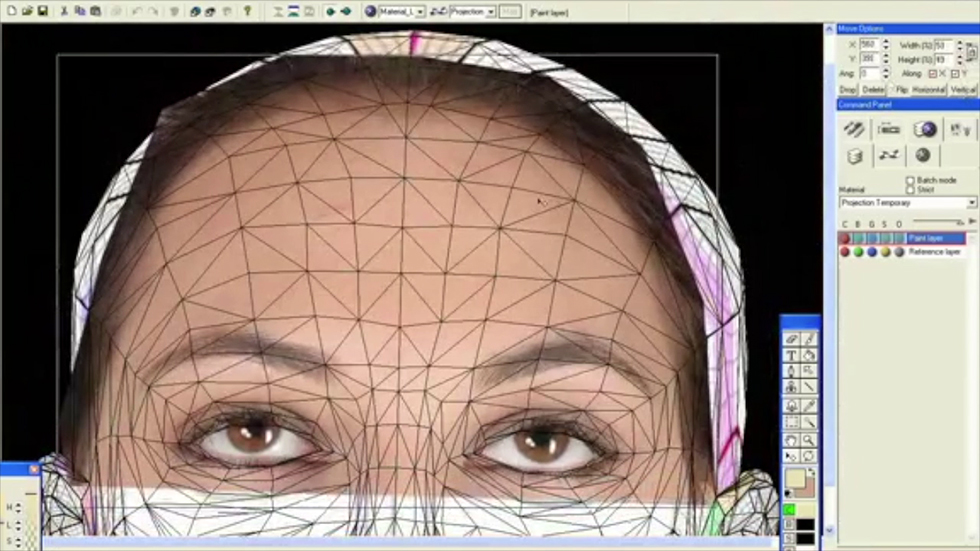Create a new file from toolbar

(12, 11)
